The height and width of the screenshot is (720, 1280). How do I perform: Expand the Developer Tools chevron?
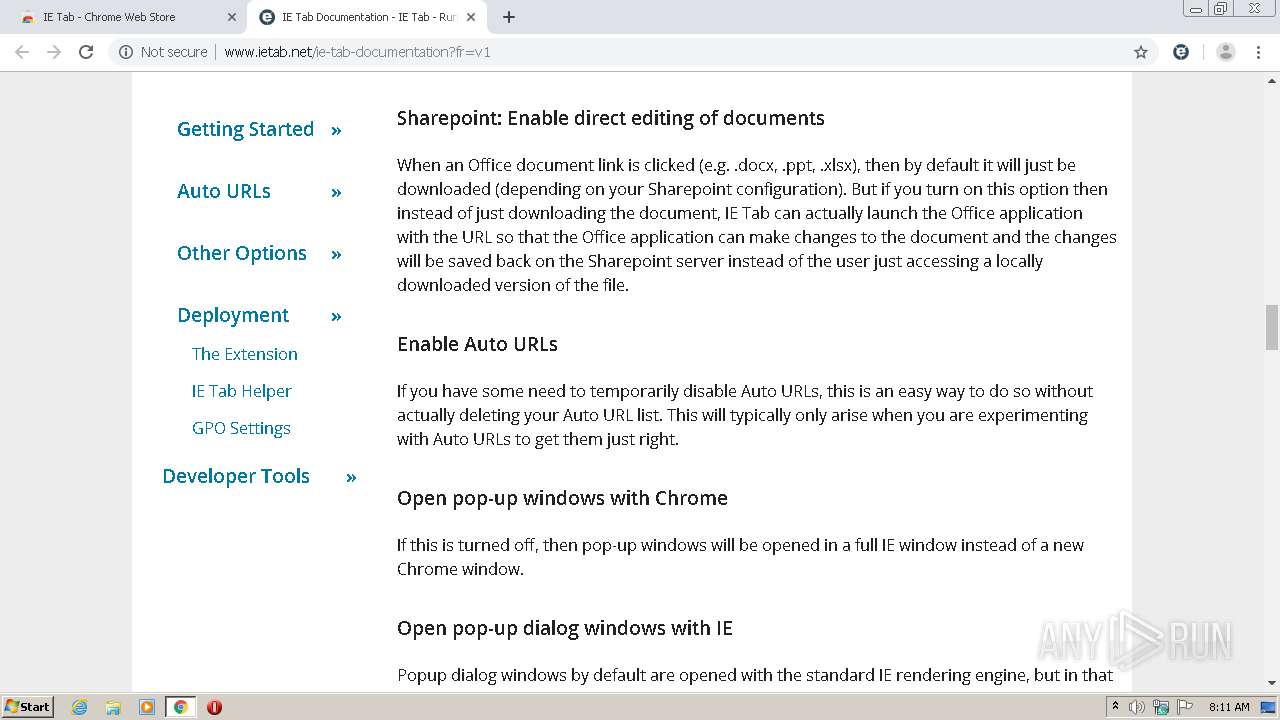351,477
